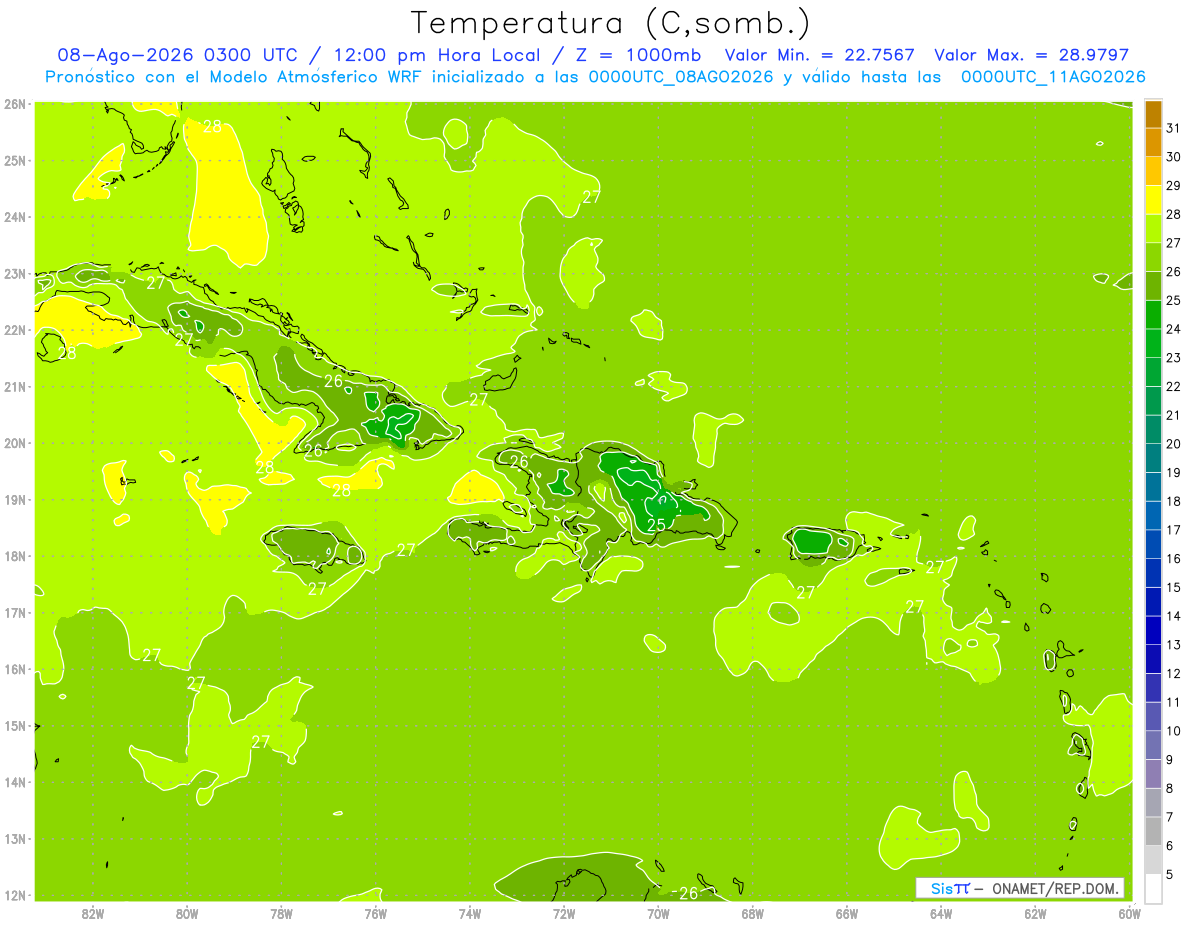Pick the purple swatch between legend 9 and 10
This screenshot has width=1200, height=927.
1153,745
